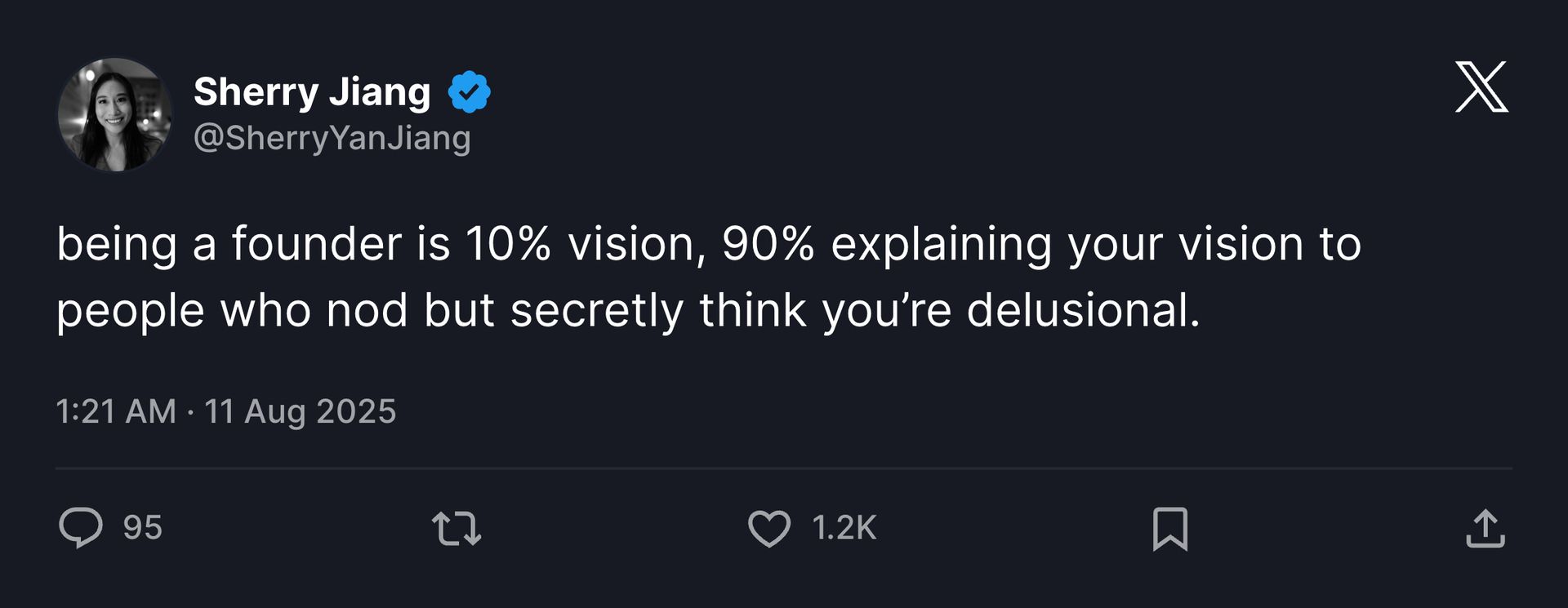Image resolution: width=1568 pixels, height=608 pixels.
Task: Click "people who nod" in the tweet
Action: coord(232,310)
